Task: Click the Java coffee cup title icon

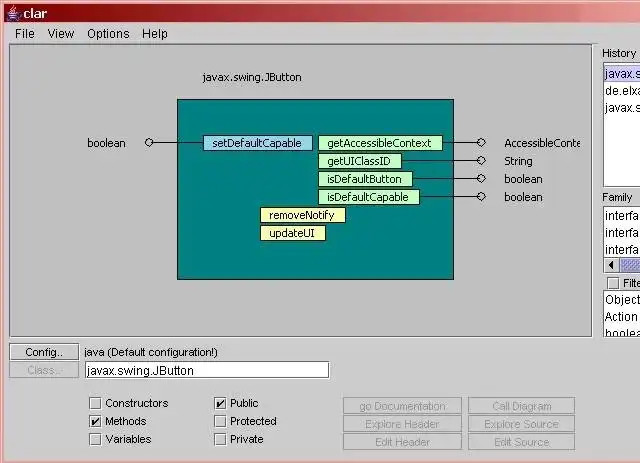Action: tap(14, 13)
